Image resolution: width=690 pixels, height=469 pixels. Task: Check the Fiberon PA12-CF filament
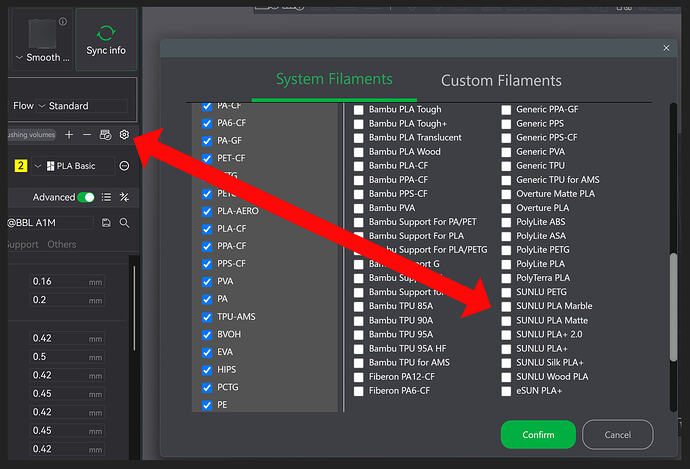(359, 377)
